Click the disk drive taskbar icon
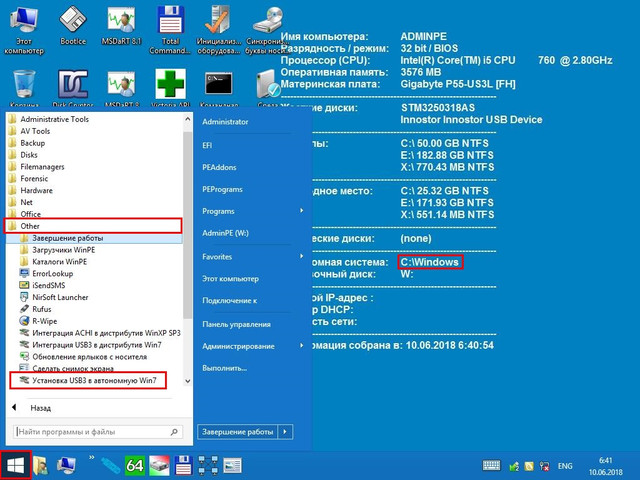The height and width of the screenshot is (480, 640). point(159,465)
